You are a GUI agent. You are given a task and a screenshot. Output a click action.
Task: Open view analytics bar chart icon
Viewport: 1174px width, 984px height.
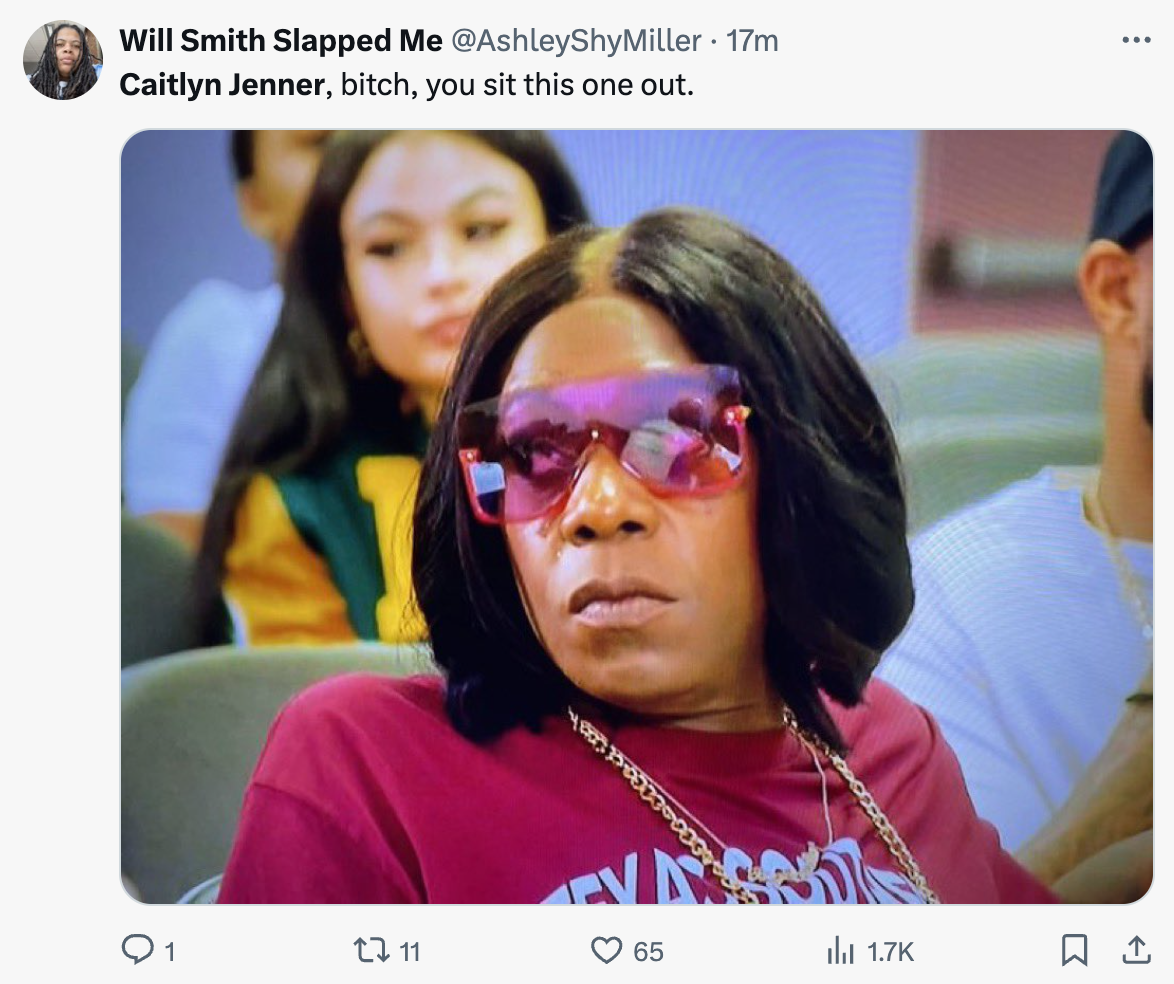point(840,951)
